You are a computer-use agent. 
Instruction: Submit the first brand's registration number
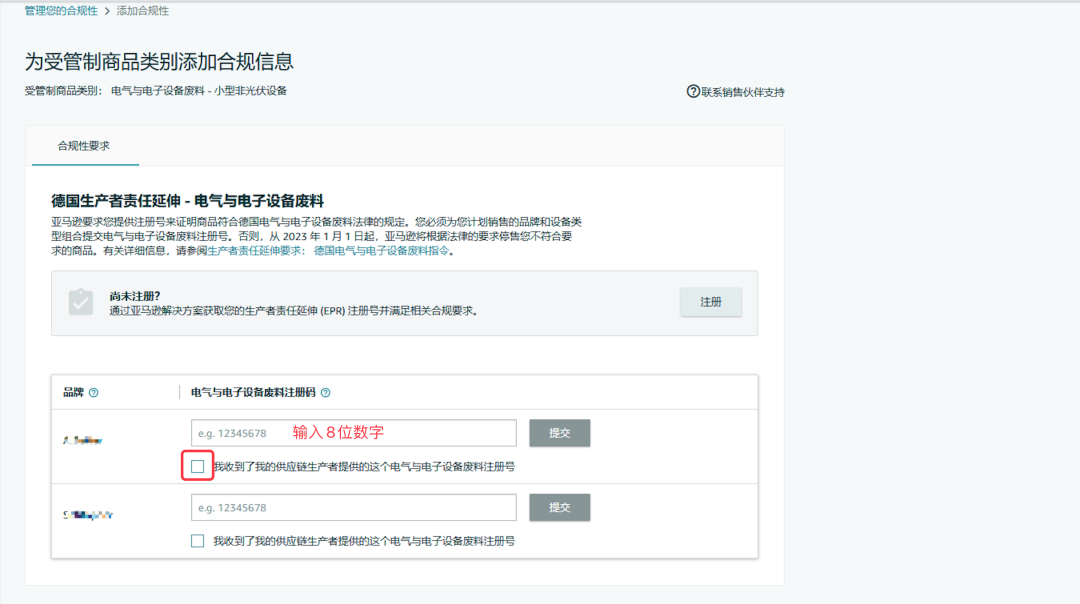[x=559, y=433]
